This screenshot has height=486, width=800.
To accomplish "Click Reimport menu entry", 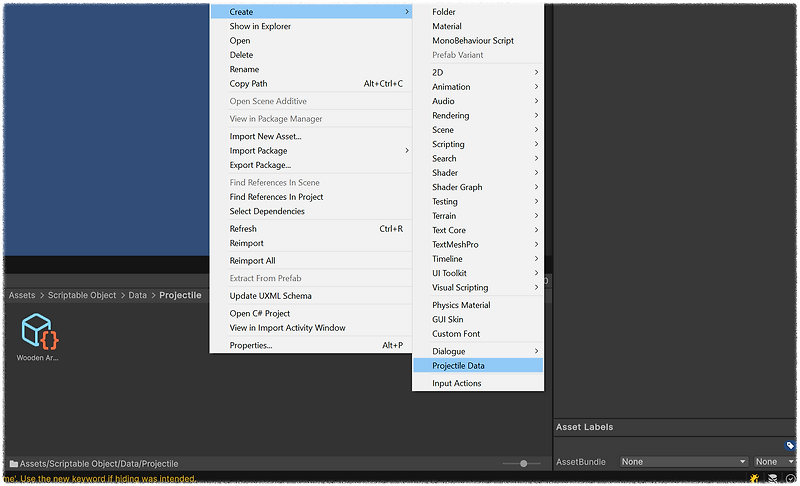I will point(311,243).
